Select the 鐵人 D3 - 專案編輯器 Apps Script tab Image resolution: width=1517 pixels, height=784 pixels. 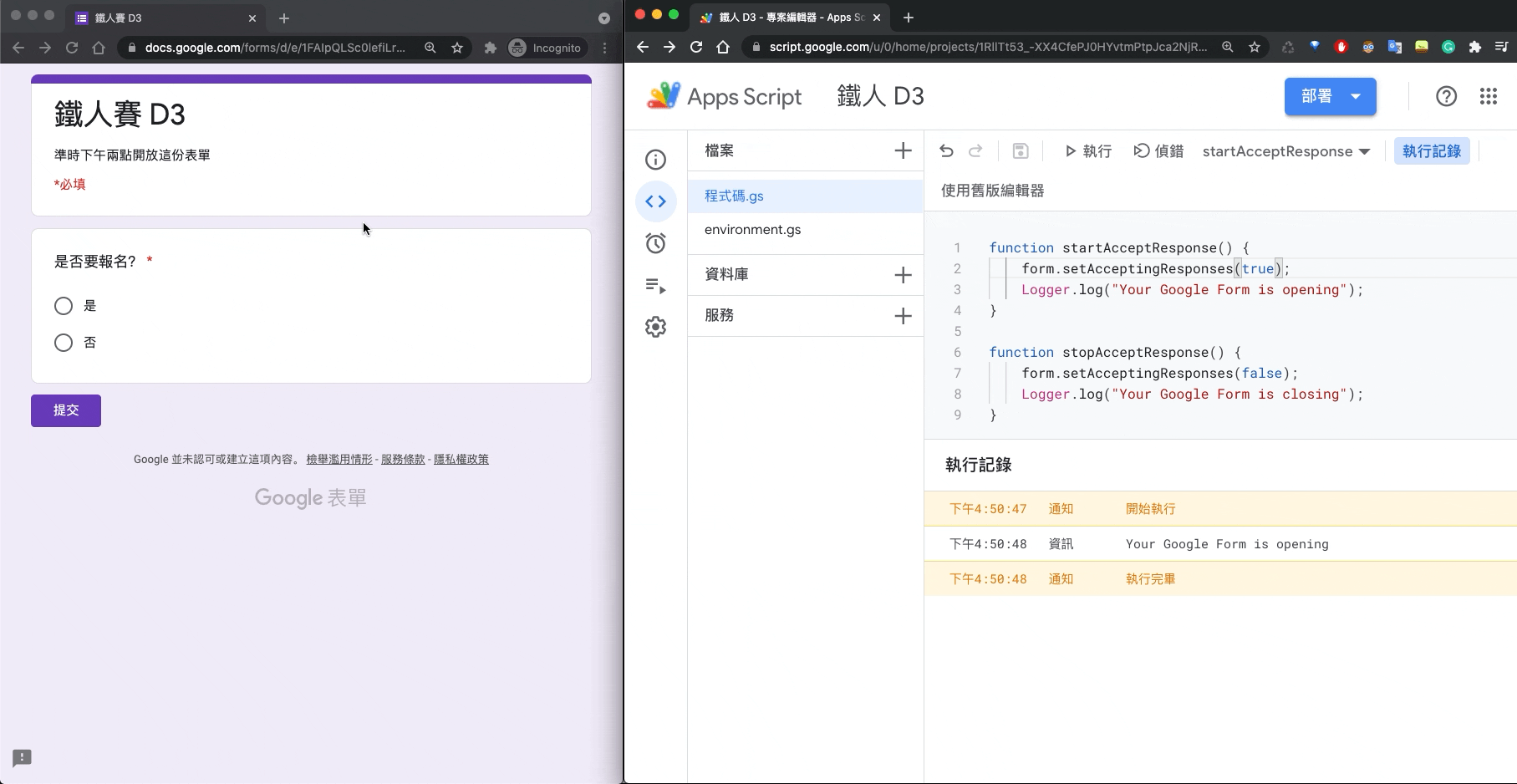point(790,18)
